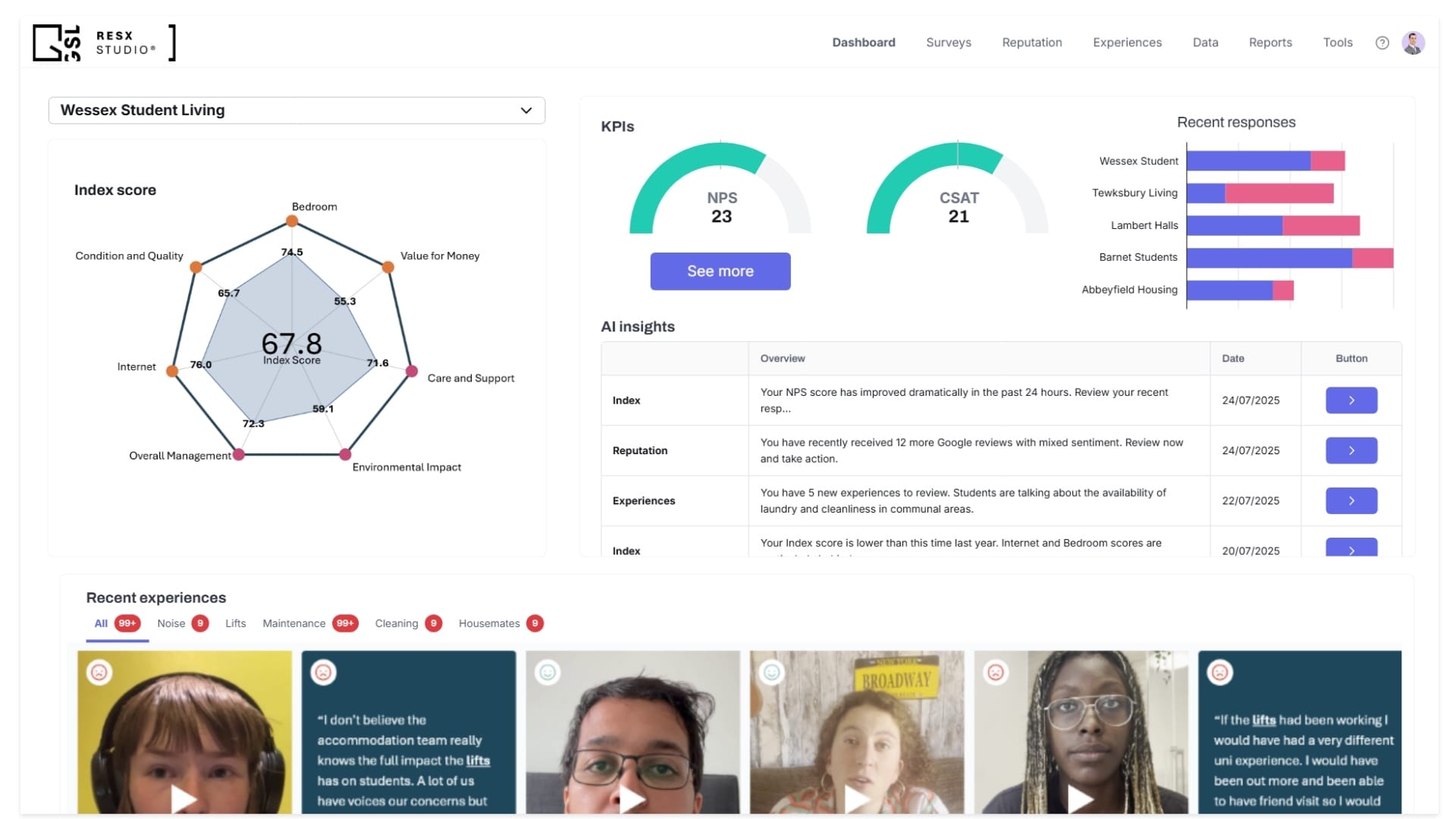The width and height of the screenshot is (1456, 819).
Task: Open arrow button for Experiences insight
Action: (x=1351, y=500)
